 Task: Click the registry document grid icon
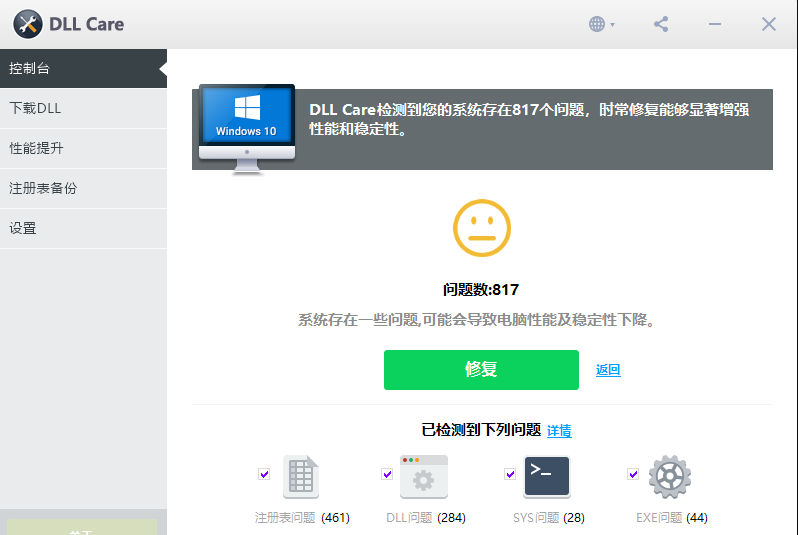(x=301, y=476)
